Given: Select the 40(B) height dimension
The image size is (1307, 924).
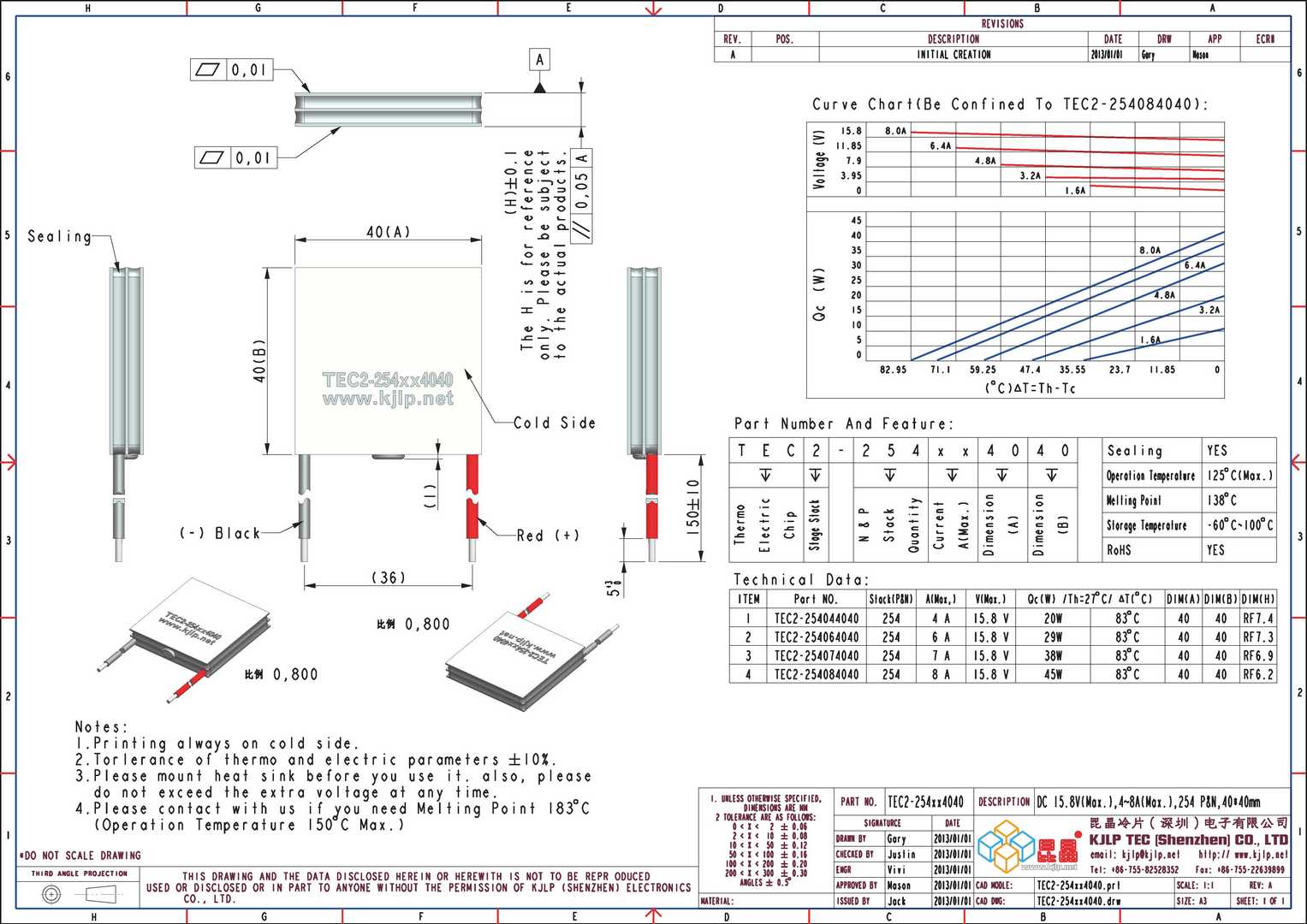Looking at the screenshot, I should (x=259, y=362).
